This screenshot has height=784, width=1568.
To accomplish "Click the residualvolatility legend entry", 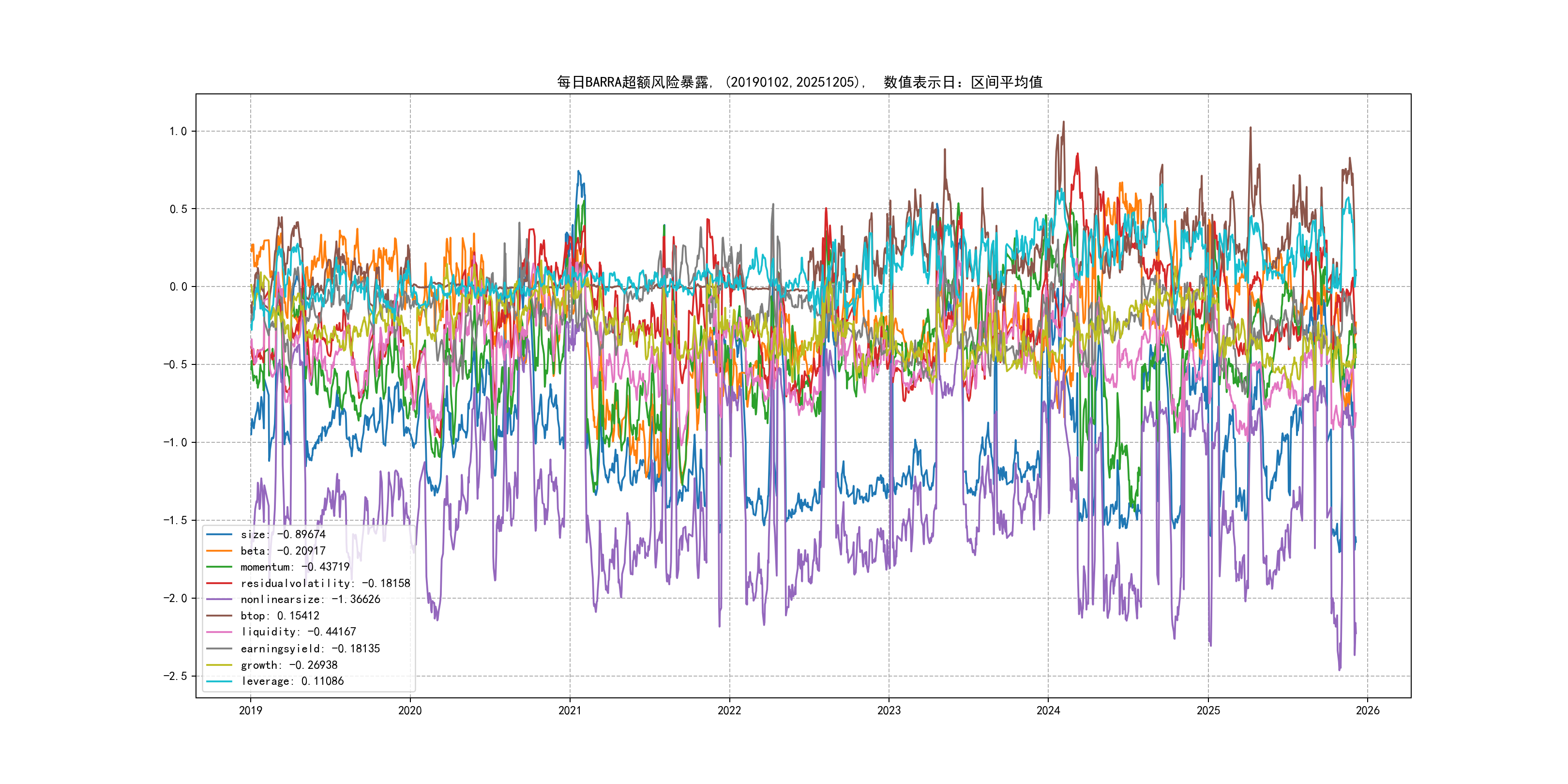I will [x=325, y=583].
